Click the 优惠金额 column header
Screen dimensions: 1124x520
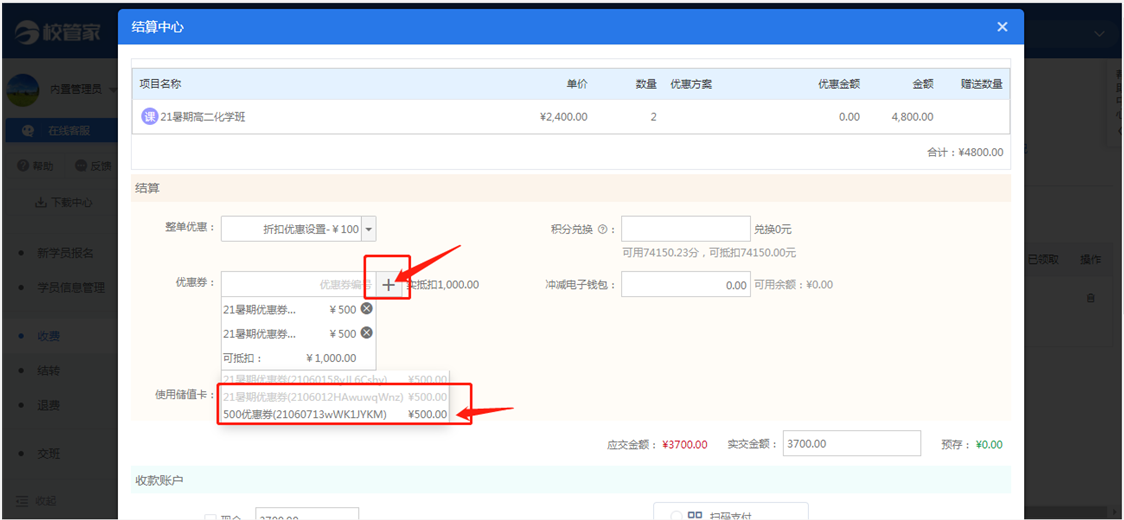(839, 84)
